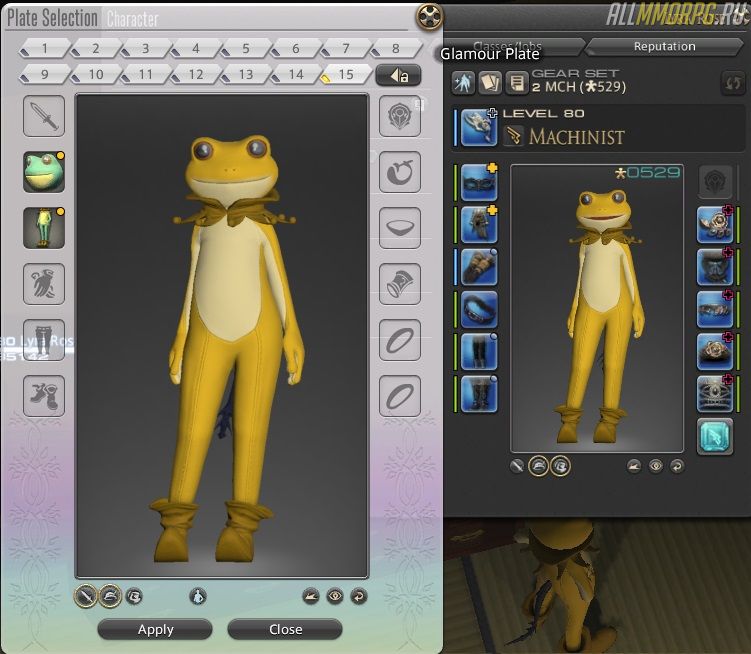Select the hands glove slot in plate
Image resolution: width=751 pixels, height=654 pixels.
[44, 284]
